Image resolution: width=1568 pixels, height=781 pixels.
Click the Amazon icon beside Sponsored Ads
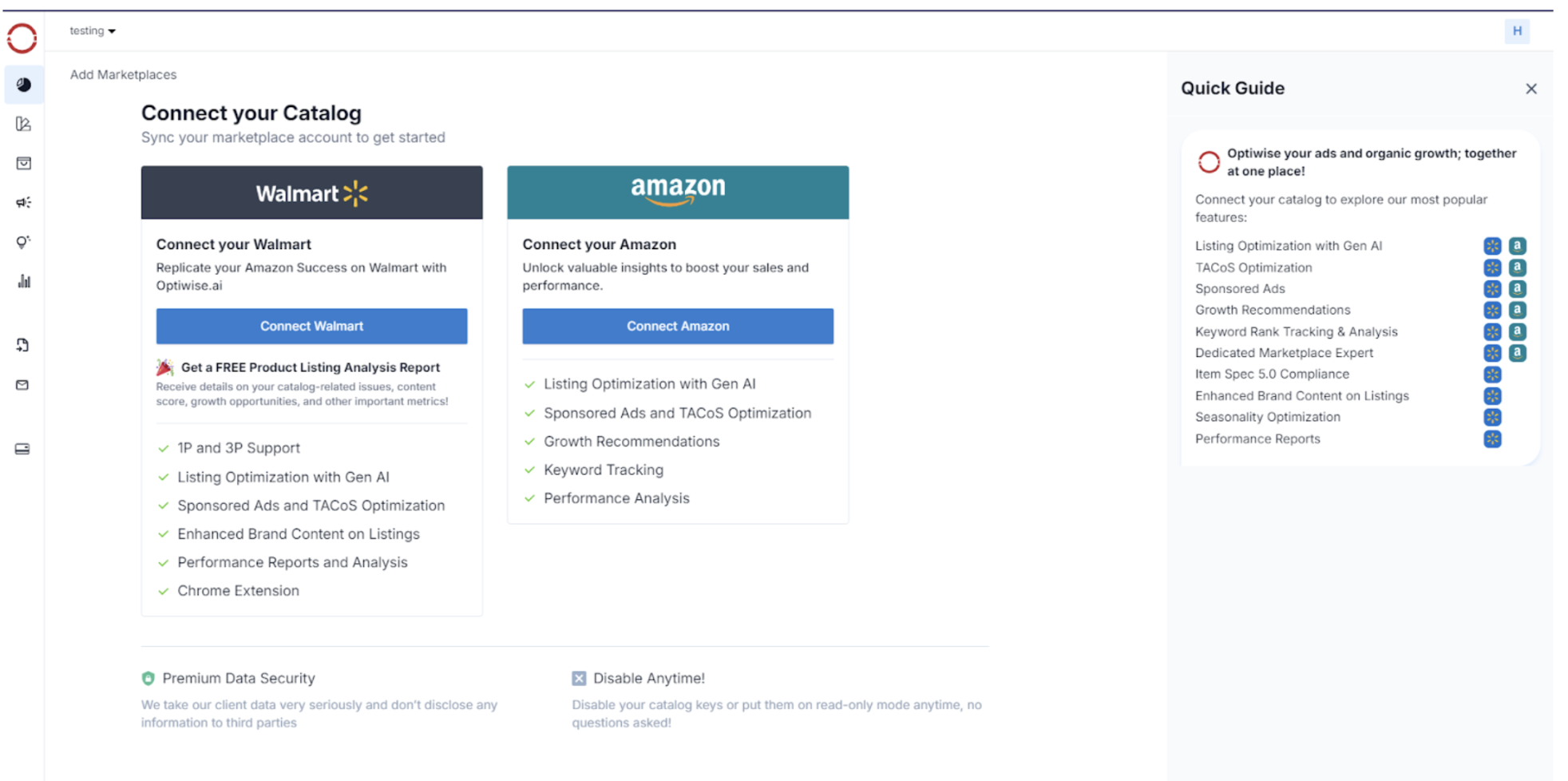pyautogui.click(x=1517, y=289)
